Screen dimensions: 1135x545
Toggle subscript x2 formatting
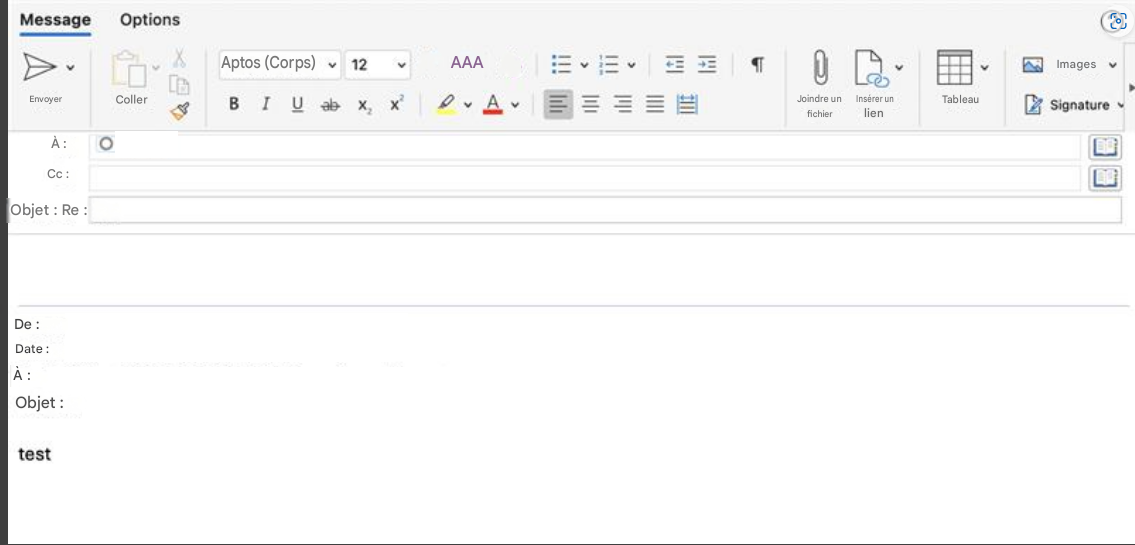365,106
